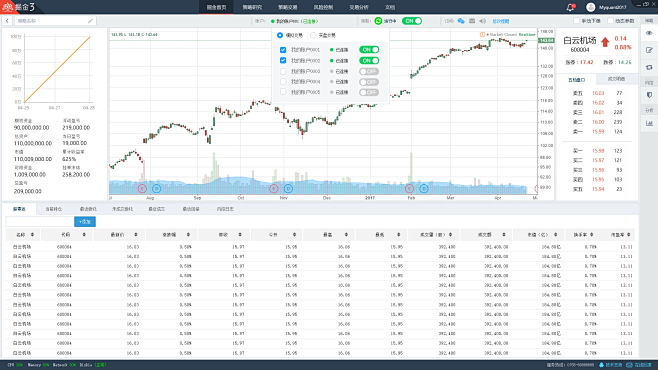Open the 掘金首页 top menu
The height and width of the screenshot is (370, 658).
point(216,7)
